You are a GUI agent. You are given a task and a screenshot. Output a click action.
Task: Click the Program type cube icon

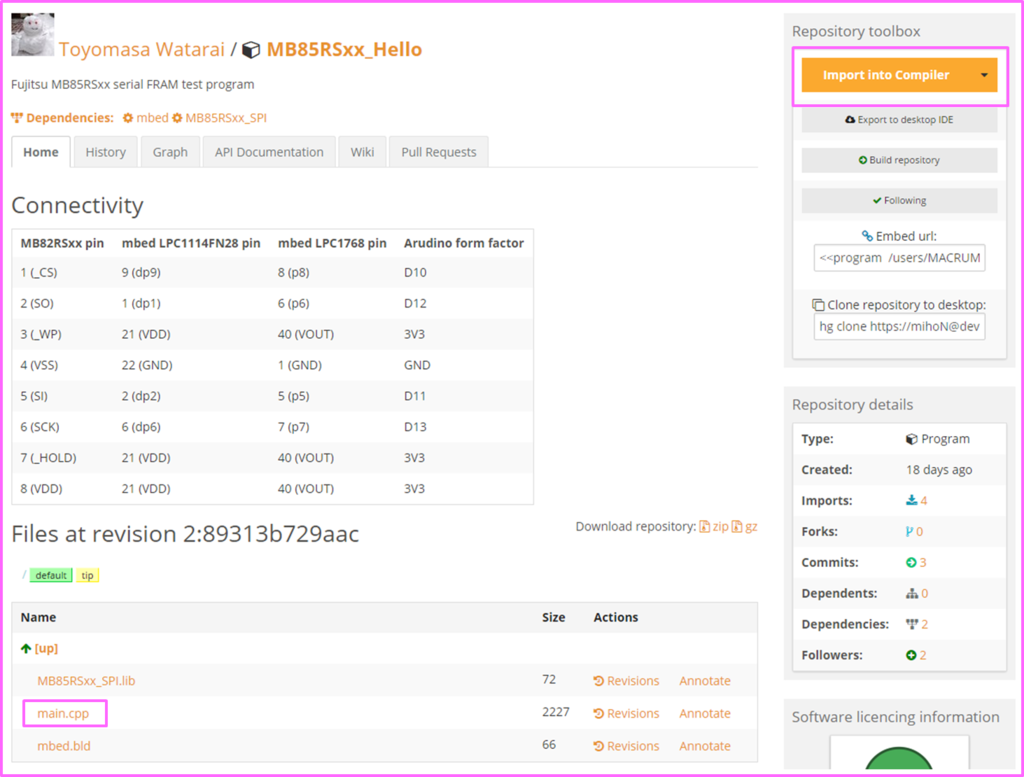click(x=912, y=439)
